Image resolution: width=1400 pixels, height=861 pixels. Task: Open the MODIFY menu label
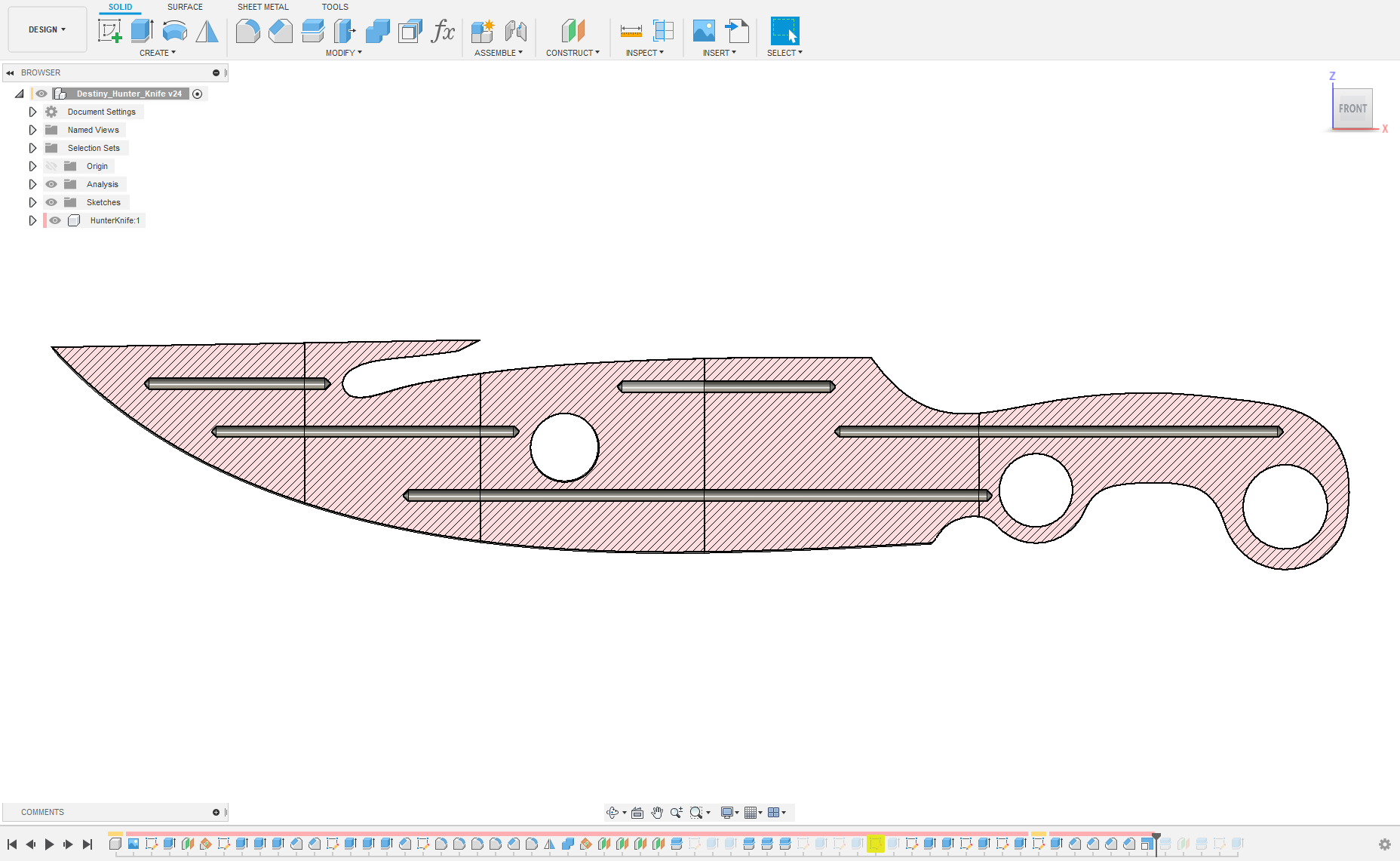[343, 53]
